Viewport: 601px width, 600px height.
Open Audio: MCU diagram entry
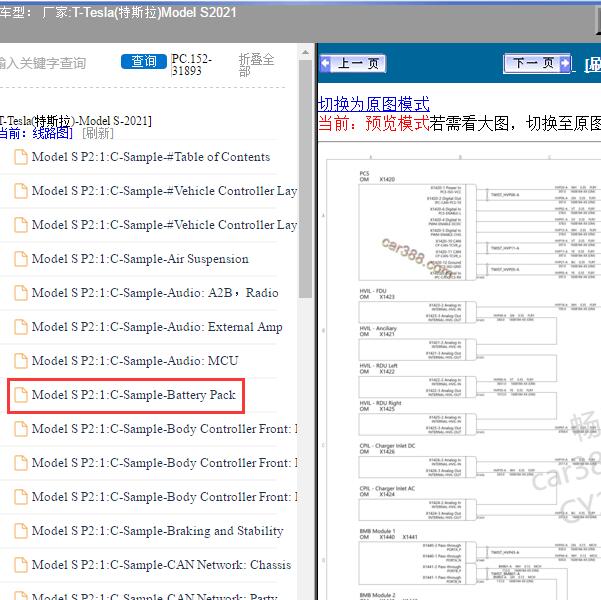pyautogui.click(x=135, y=361)
